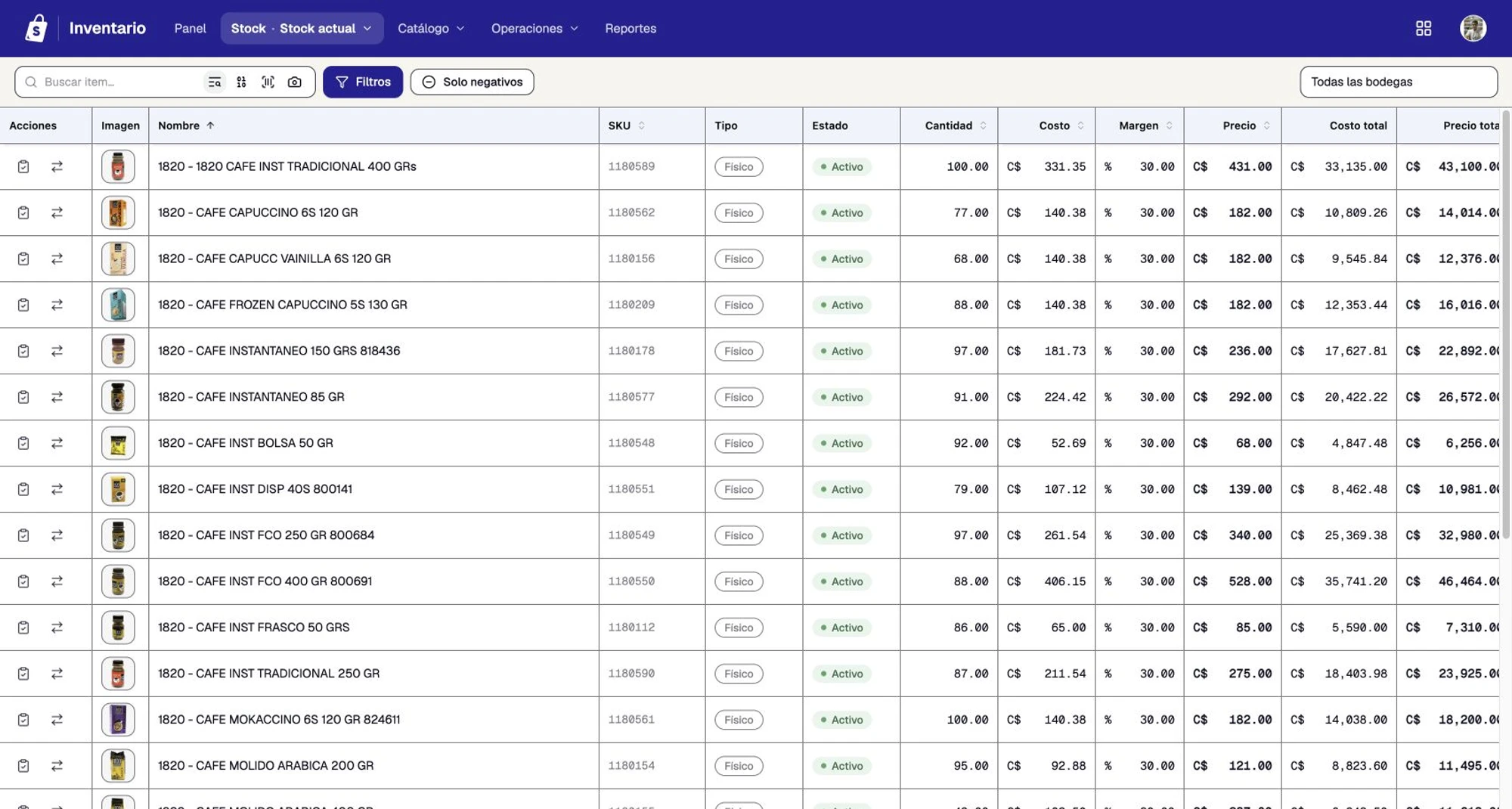Go to the Panel tab
The image size is (1512, 809).
(190, 28)
